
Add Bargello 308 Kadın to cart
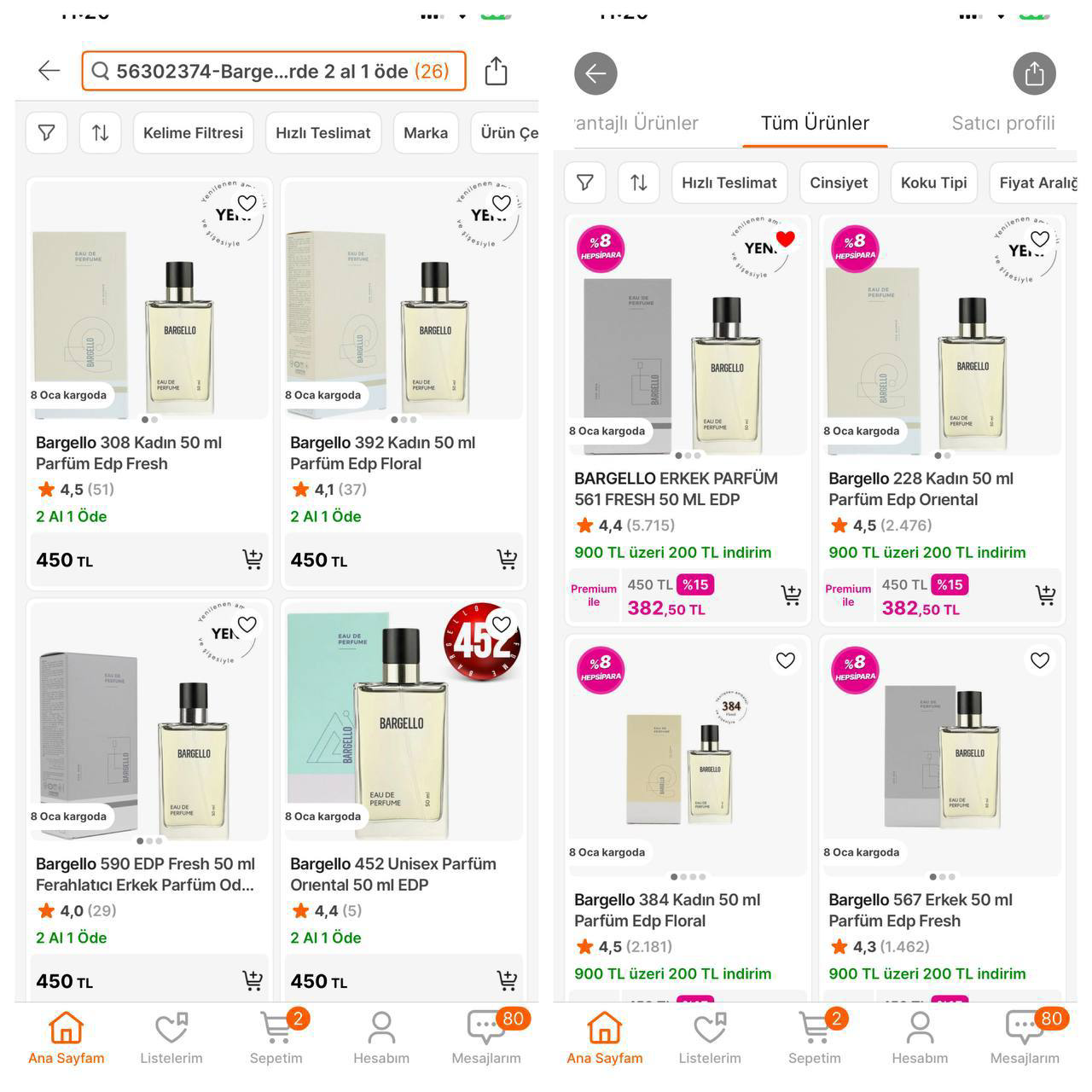253,560
